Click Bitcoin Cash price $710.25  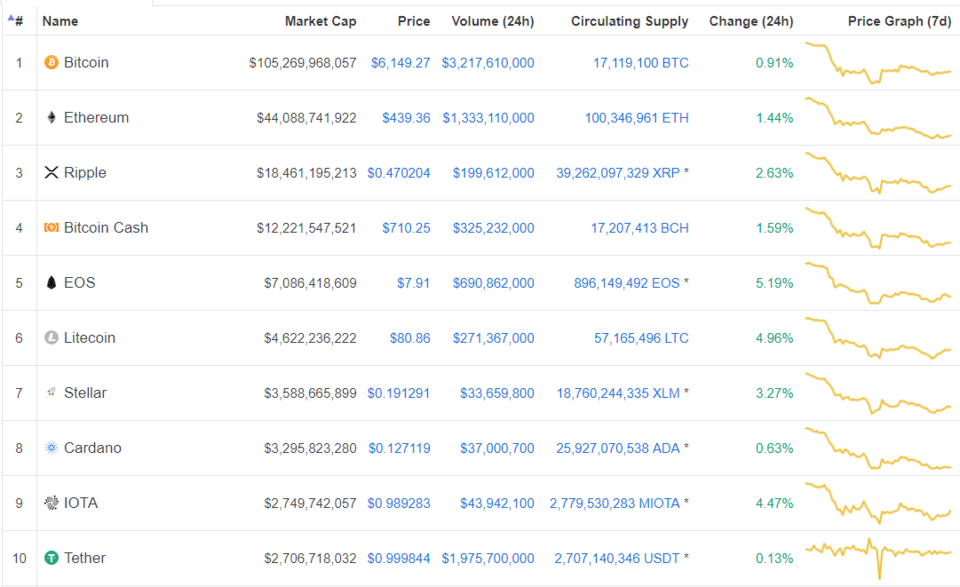pyautogui.click(x=406, y=228)
